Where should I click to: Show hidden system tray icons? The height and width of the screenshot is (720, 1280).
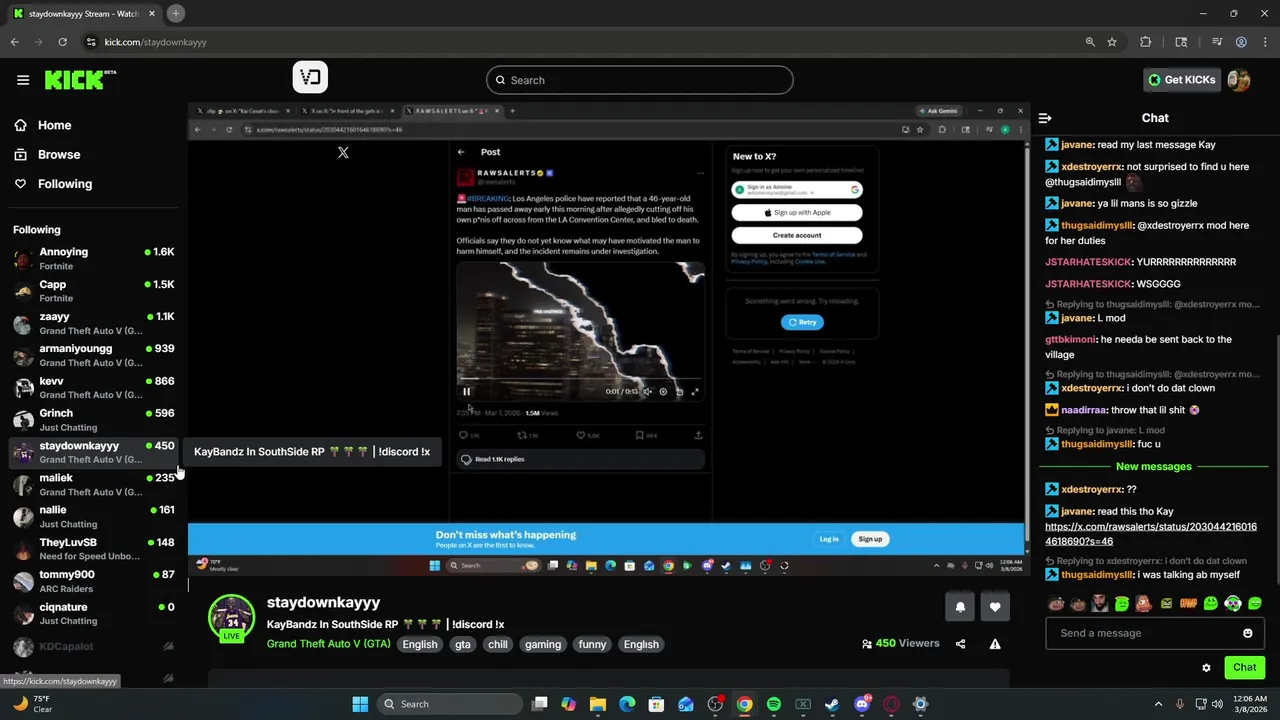1159,704
